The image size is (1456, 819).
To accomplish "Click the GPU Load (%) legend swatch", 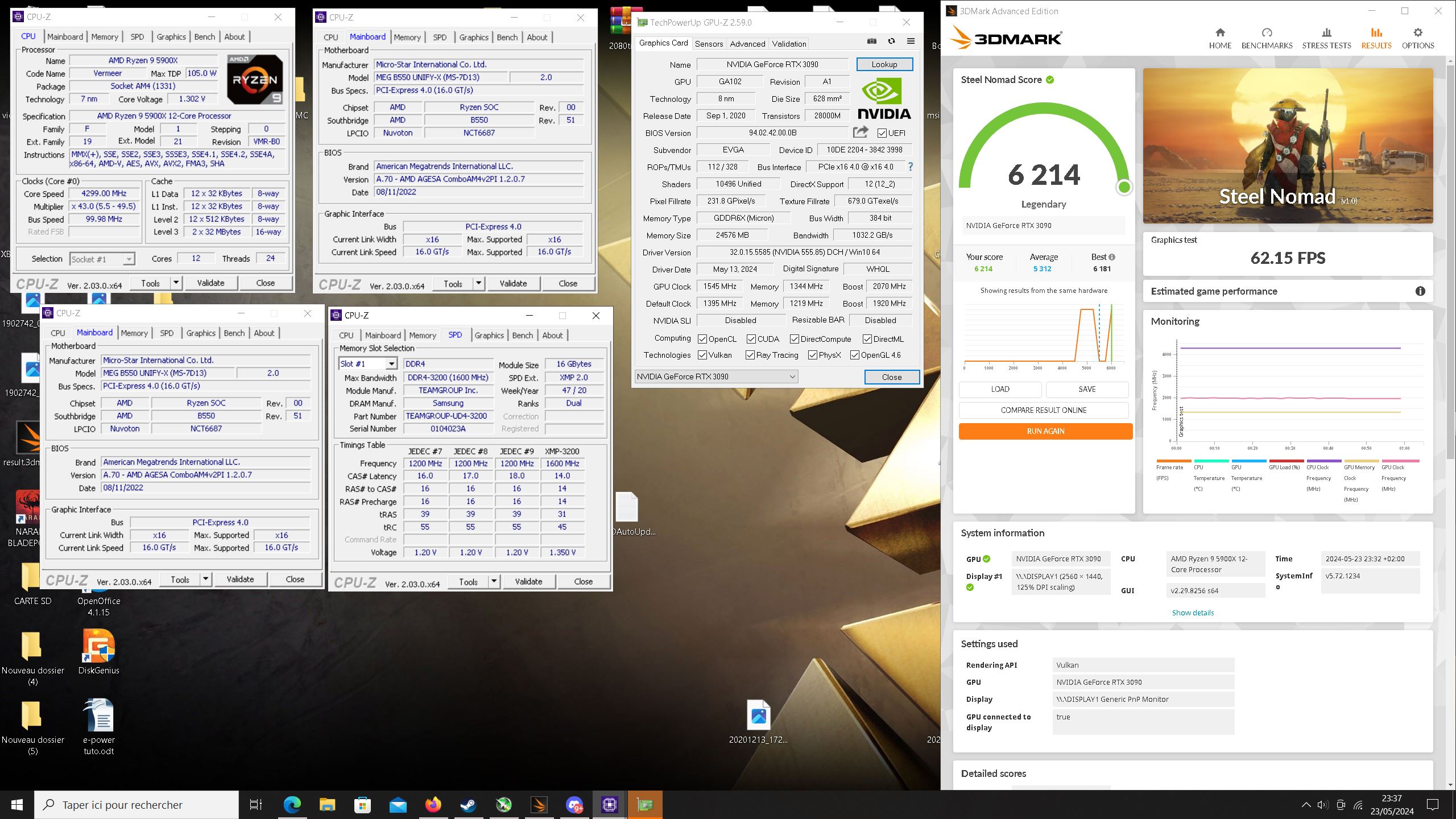I will click(1286, 461).
